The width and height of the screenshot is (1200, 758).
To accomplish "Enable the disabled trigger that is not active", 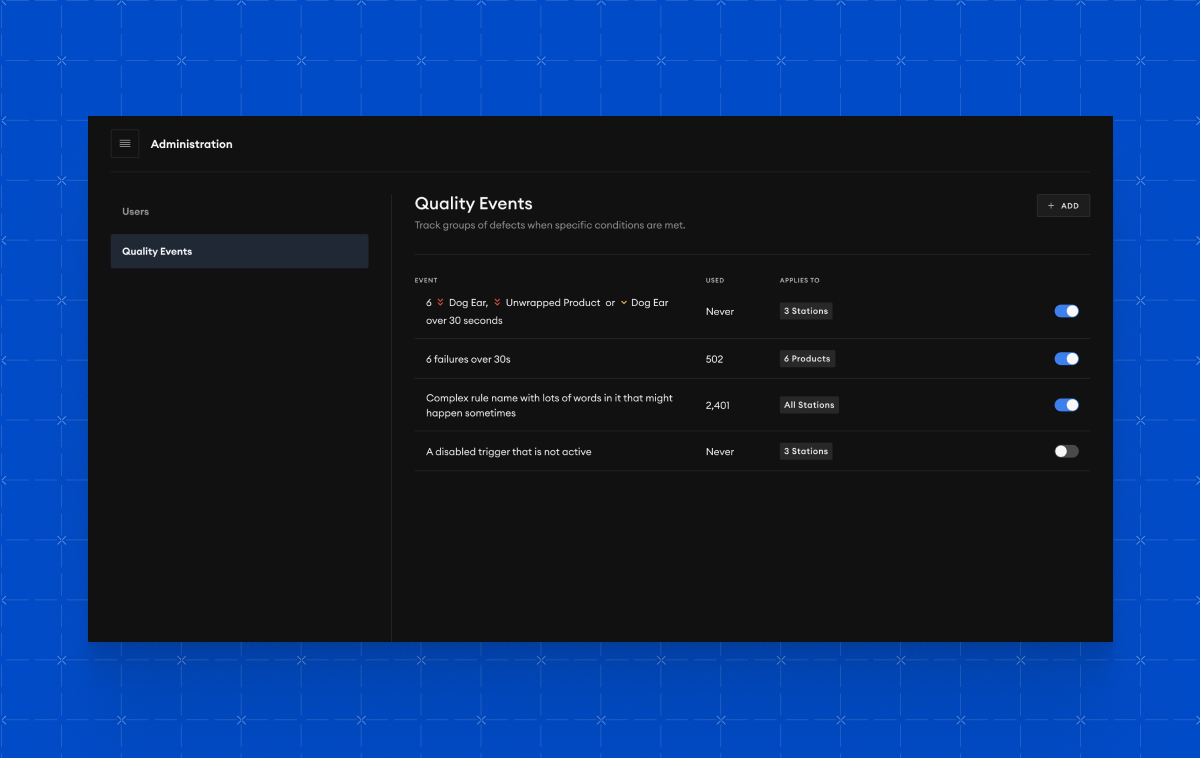I will (x=1066, y=451).
